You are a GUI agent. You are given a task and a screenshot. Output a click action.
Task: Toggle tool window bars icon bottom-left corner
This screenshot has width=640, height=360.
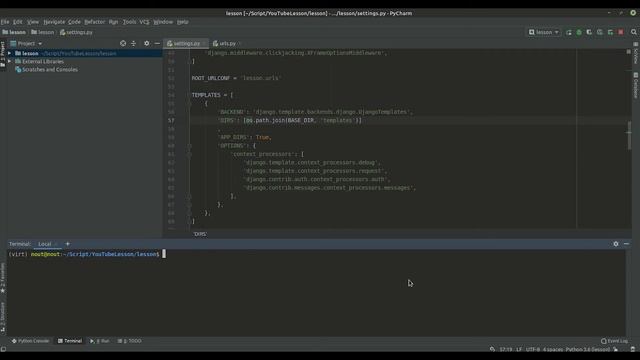tap(3, 349)
